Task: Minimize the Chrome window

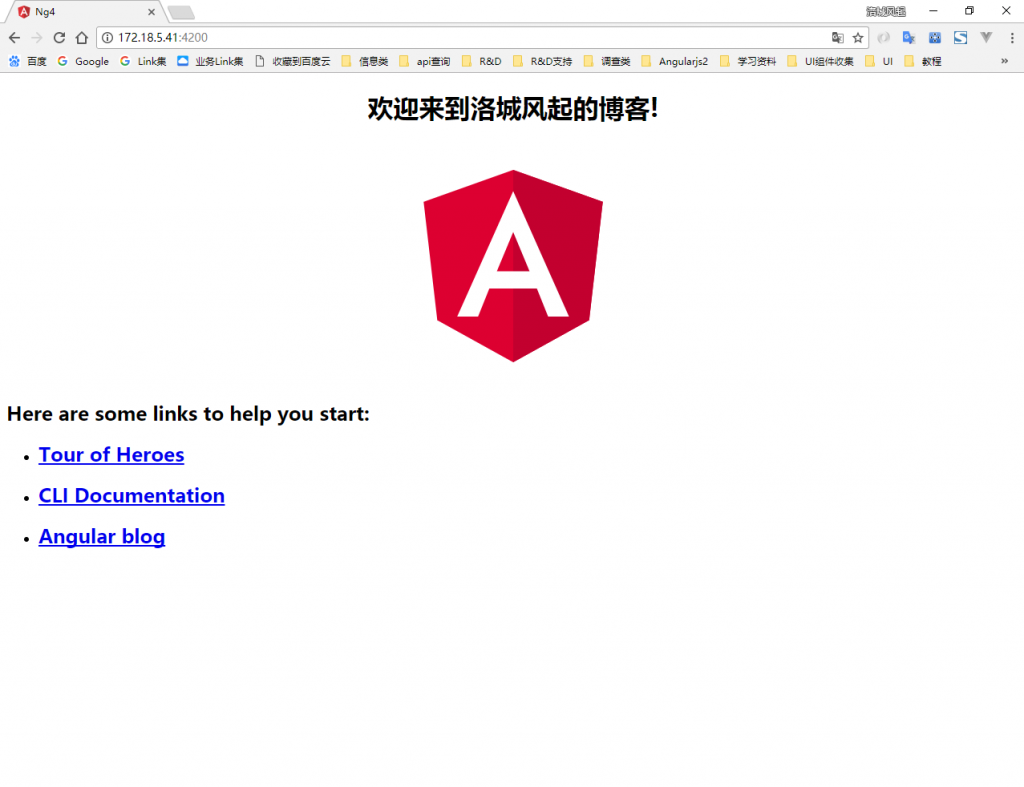Action: click(x=933, y=11)
